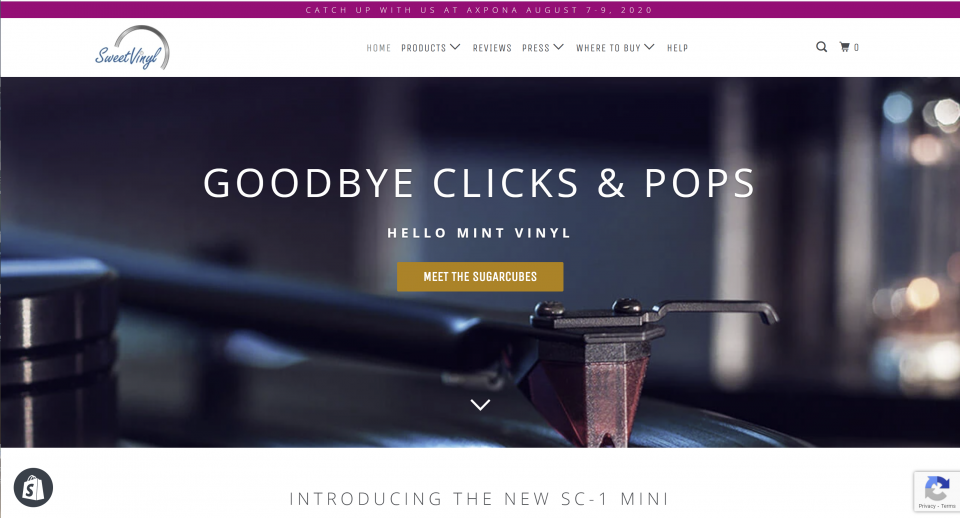Screen dimensions: 960x518
Task: Expand the Where To Buy chevron
Action: pyautogui.click(x=650, y=47)
